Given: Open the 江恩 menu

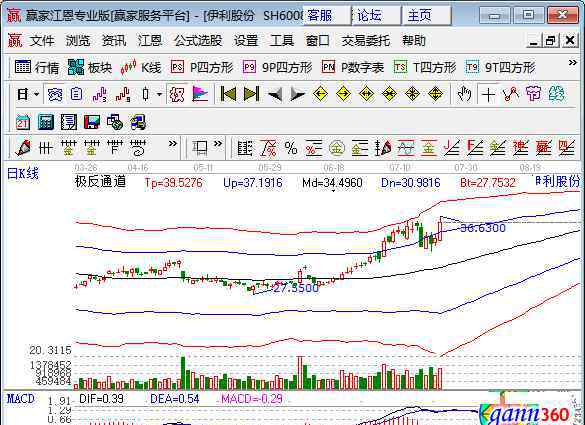Looking at the screenshot, I should [150, 41].
